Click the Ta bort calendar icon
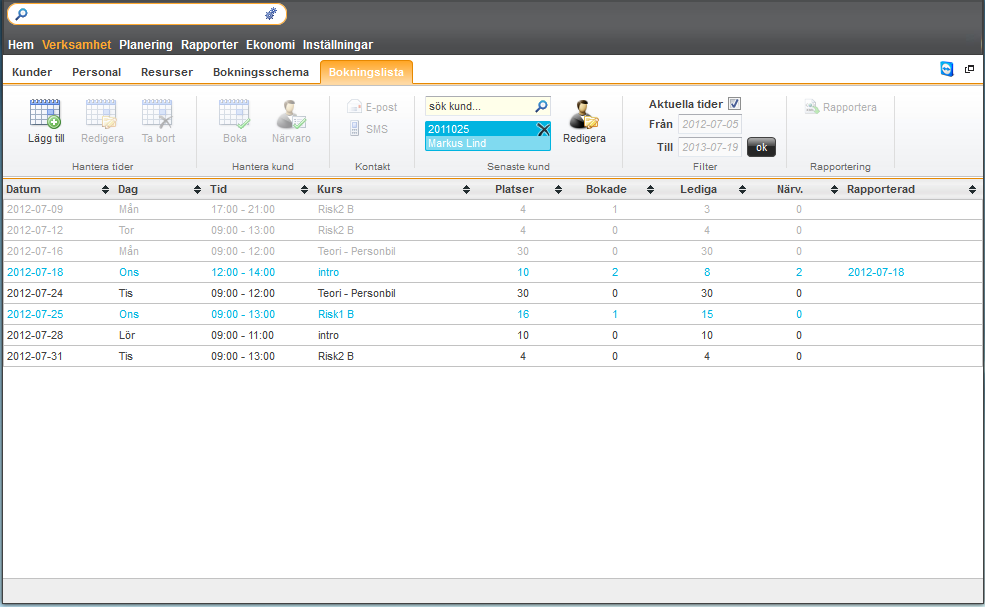The width and height of the screenshot is (985, 607). [x=157, y=114]
